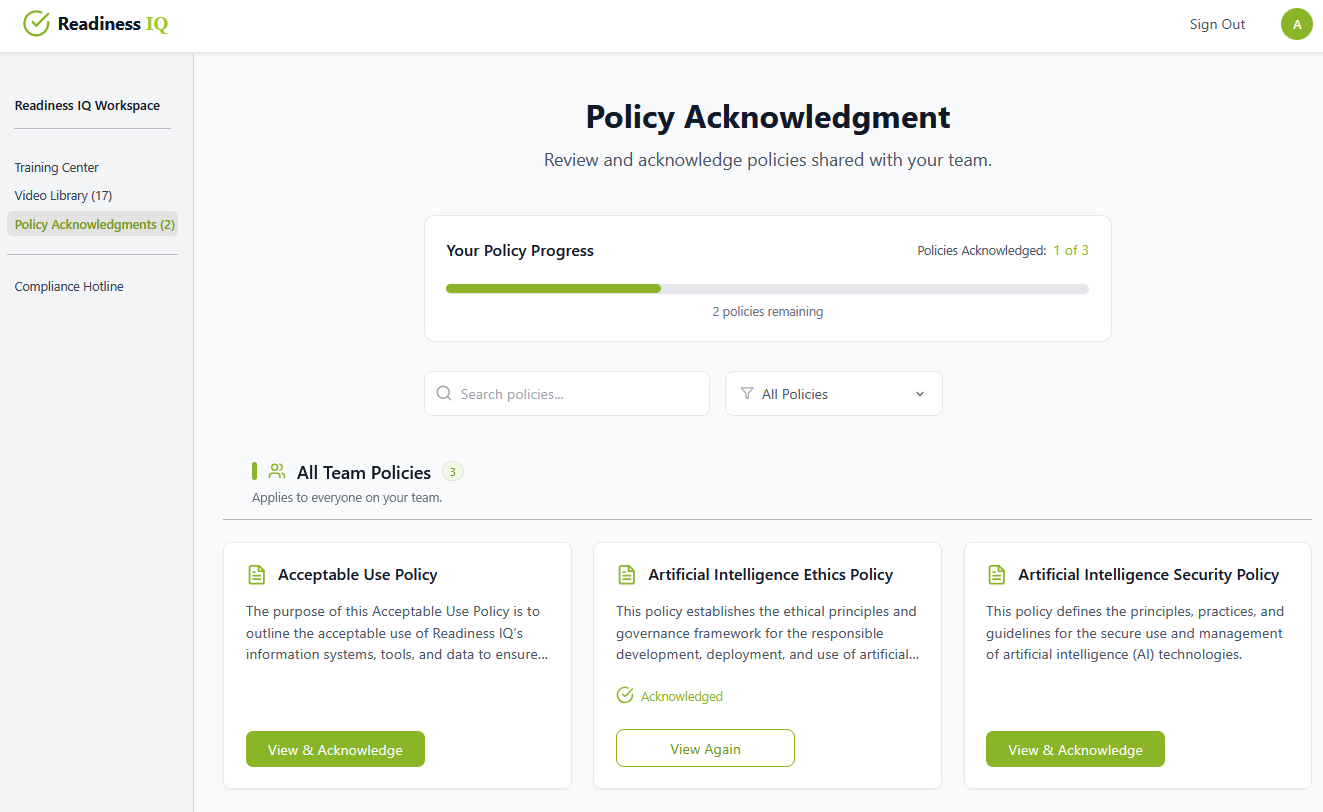Open the All Policies filter dropdown

[x=834, y=393]
